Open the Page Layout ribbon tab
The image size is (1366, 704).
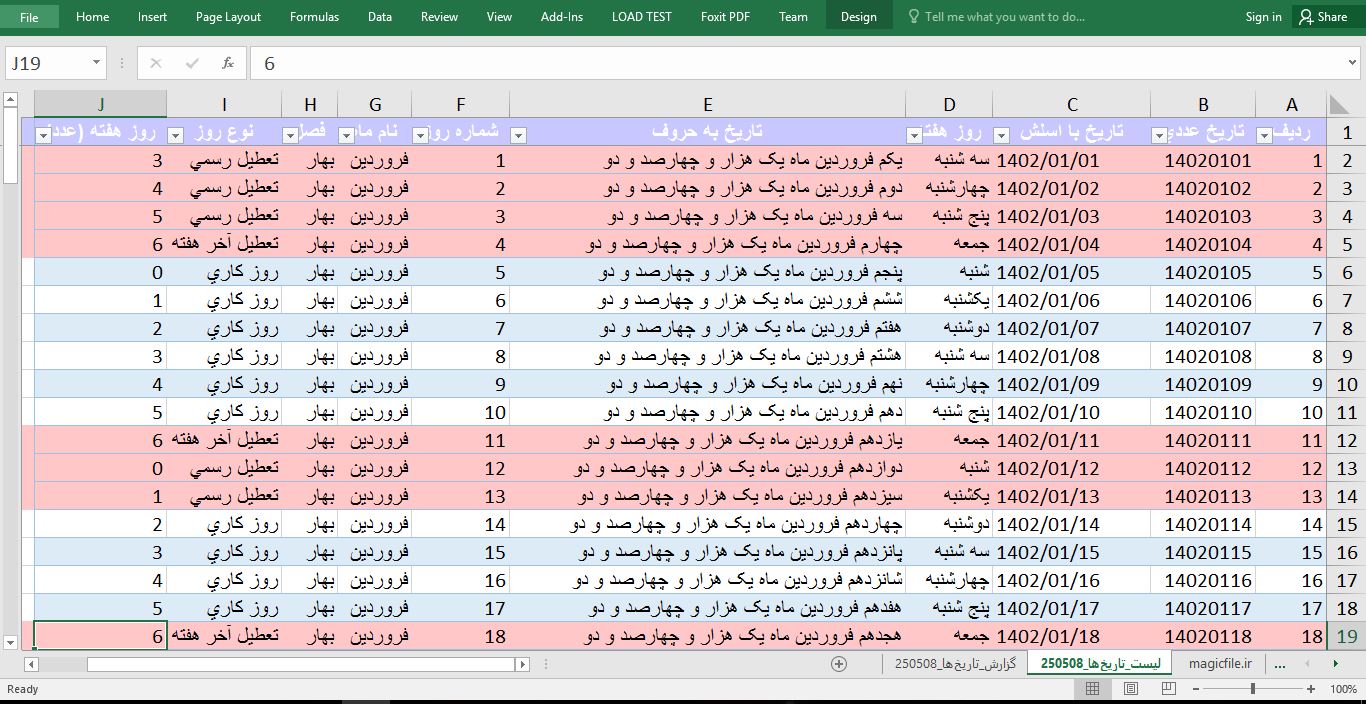coord(228,17)
